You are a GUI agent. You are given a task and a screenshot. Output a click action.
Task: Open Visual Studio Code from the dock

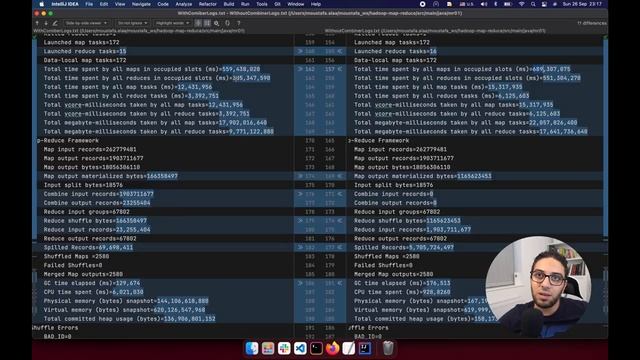point(300,348)
